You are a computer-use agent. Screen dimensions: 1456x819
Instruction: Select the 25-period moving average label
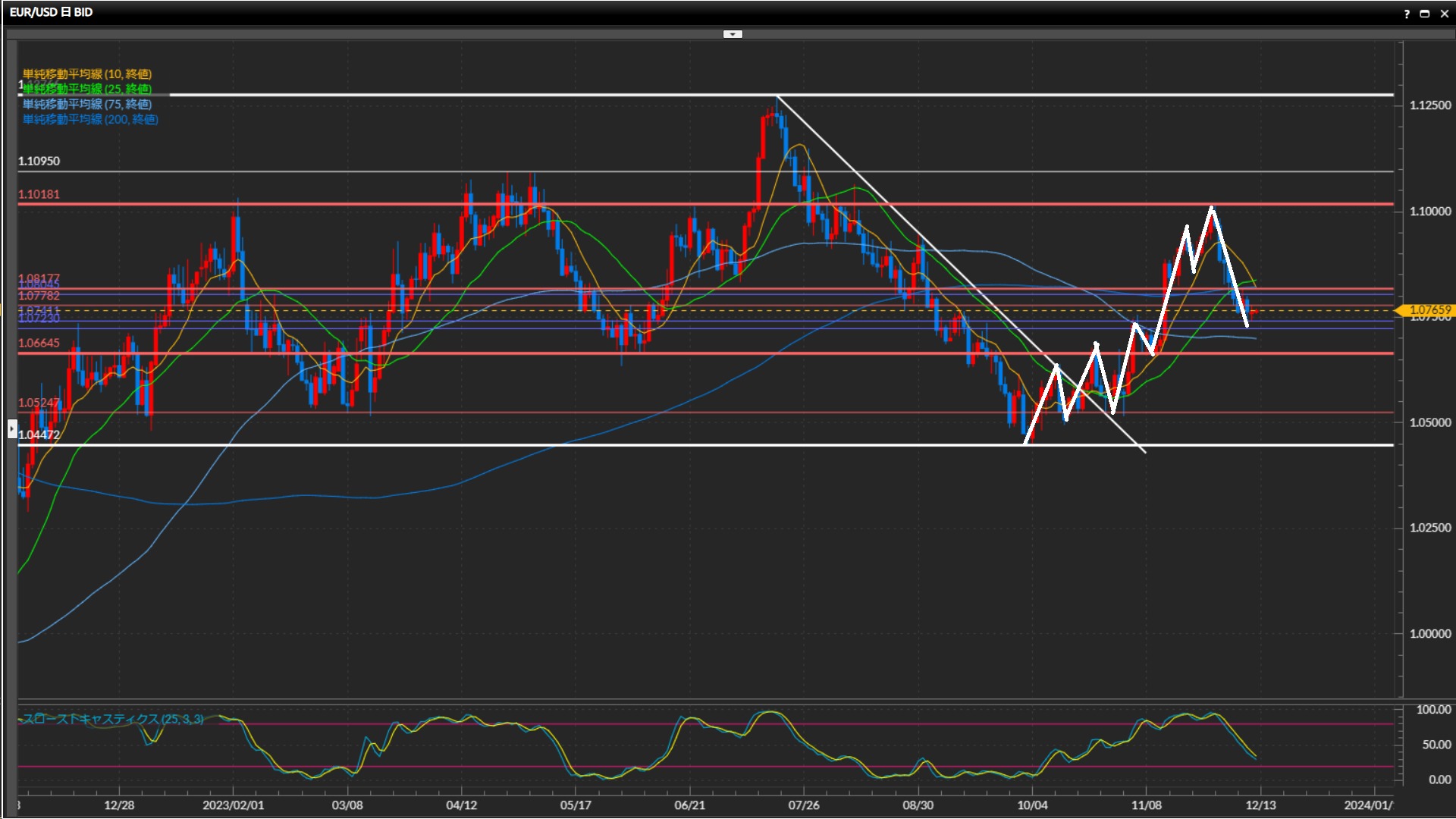tap(87, 89)
